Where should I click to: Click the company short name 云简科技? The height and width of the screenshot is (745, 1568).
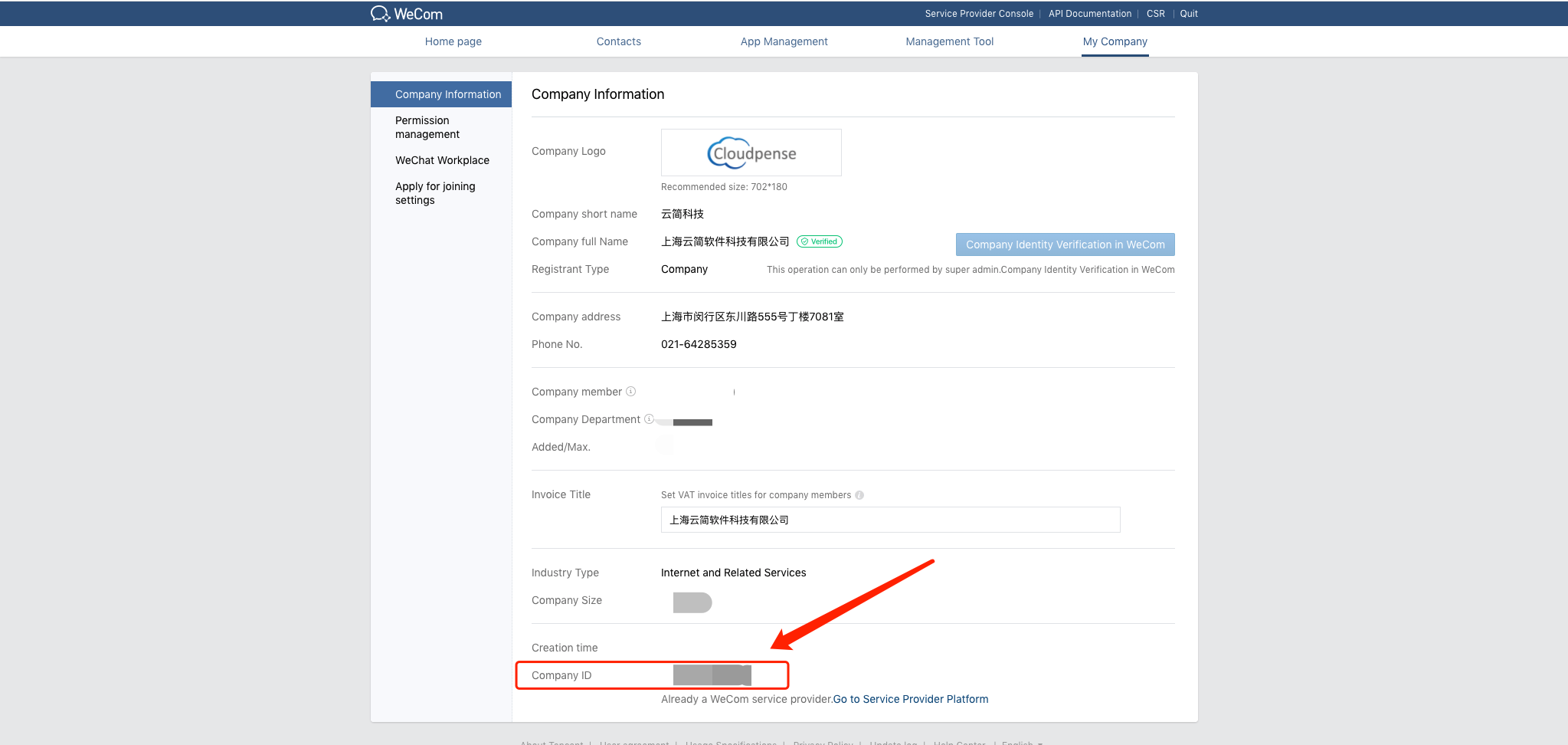(683, 214)
